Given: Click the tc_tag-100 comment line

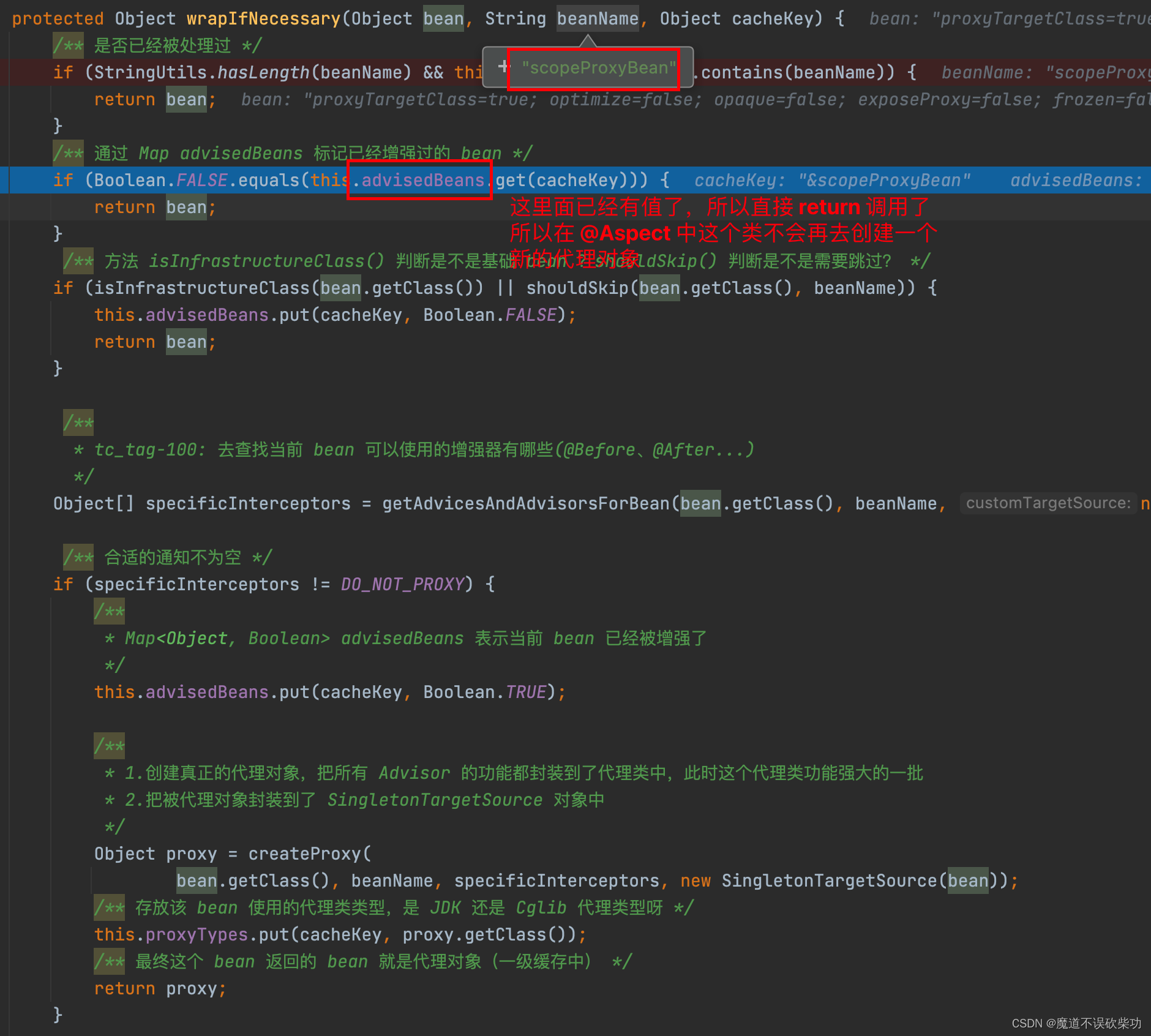Looking at the screenshot, I should click(x=414, y=449).
